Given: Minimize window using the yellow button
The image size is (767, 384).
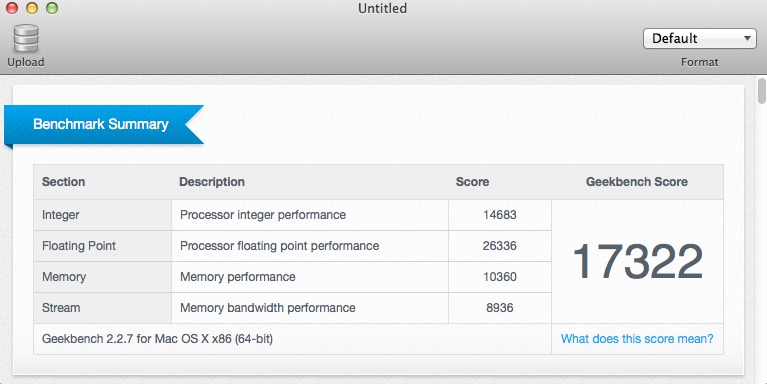Looking at the screenshot, I should 32,8.
